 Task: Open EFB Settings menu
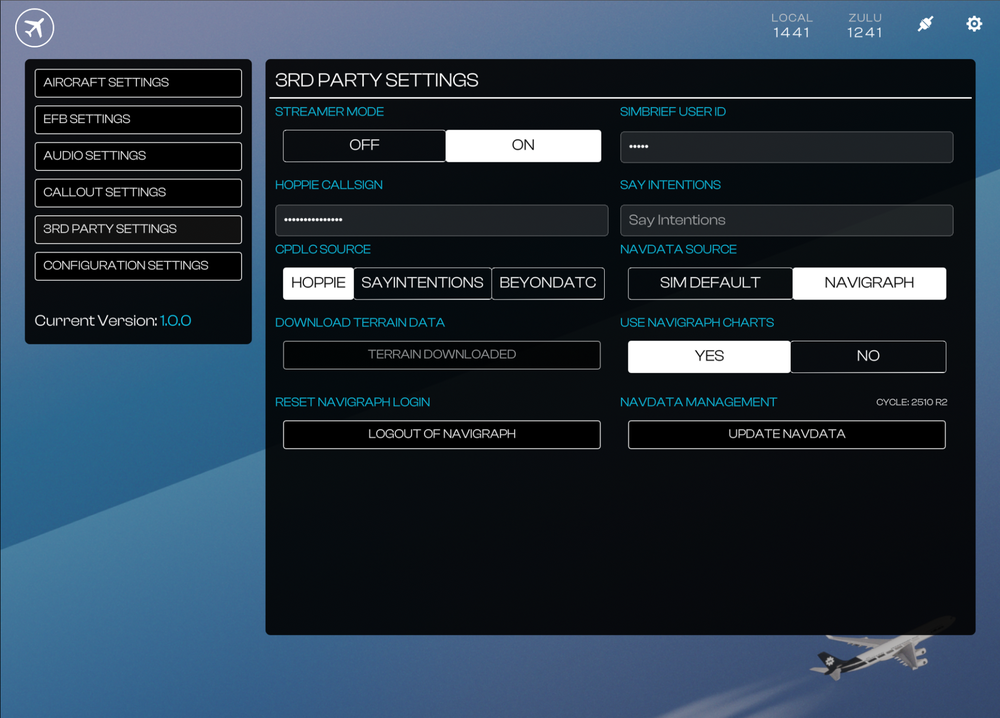138,119
